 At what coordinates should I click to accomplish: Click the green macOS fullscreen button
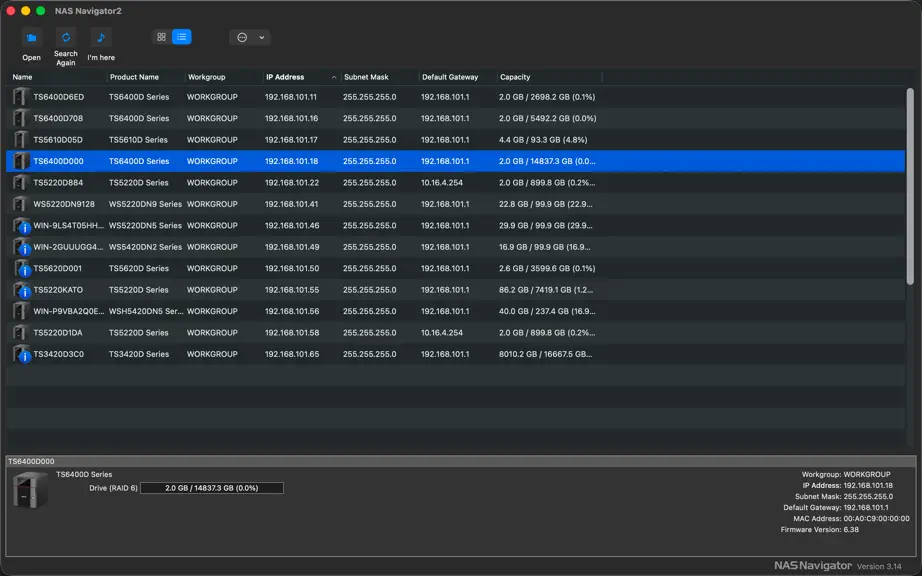click(x=41, y=11)
